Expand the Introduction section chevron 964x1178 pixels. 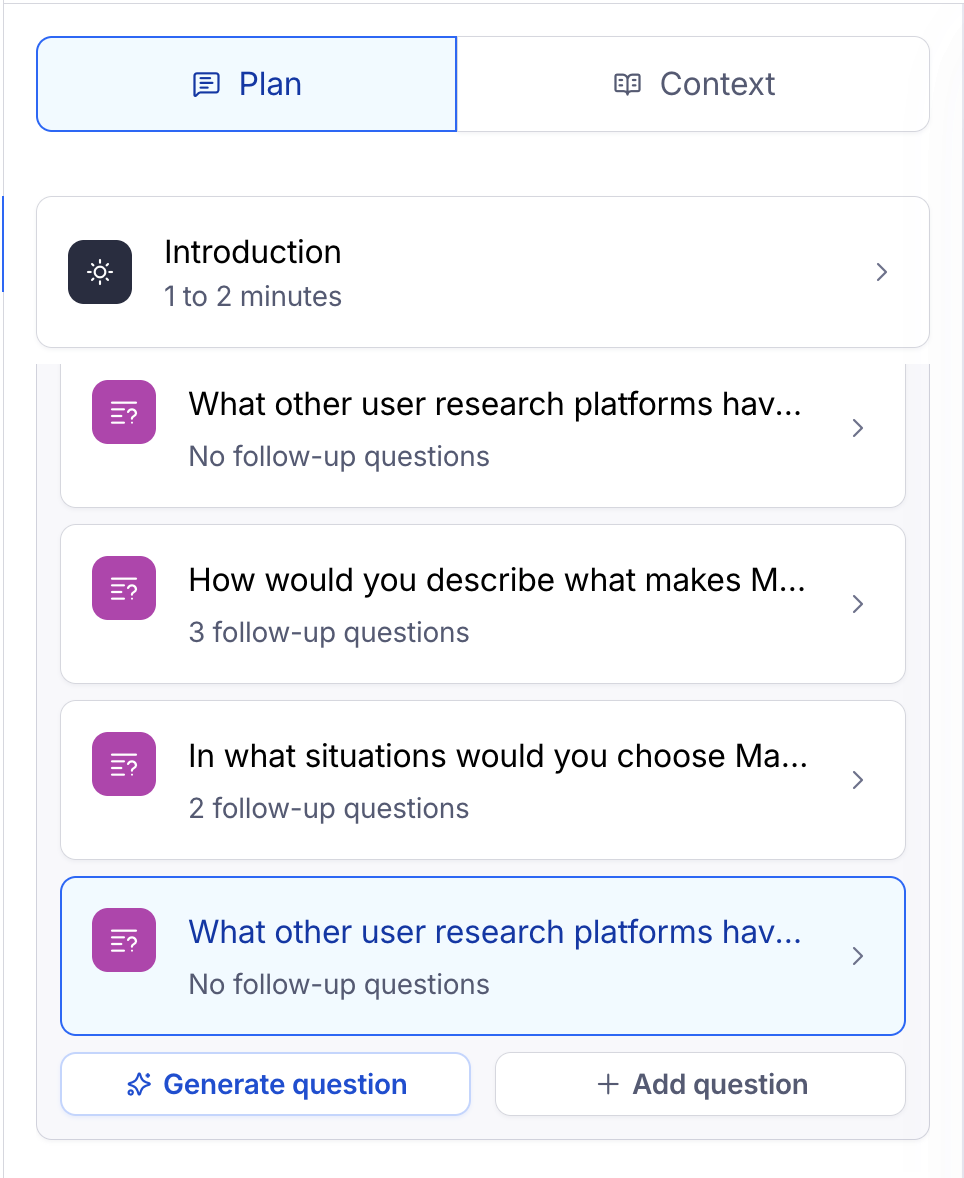point(881,272)
